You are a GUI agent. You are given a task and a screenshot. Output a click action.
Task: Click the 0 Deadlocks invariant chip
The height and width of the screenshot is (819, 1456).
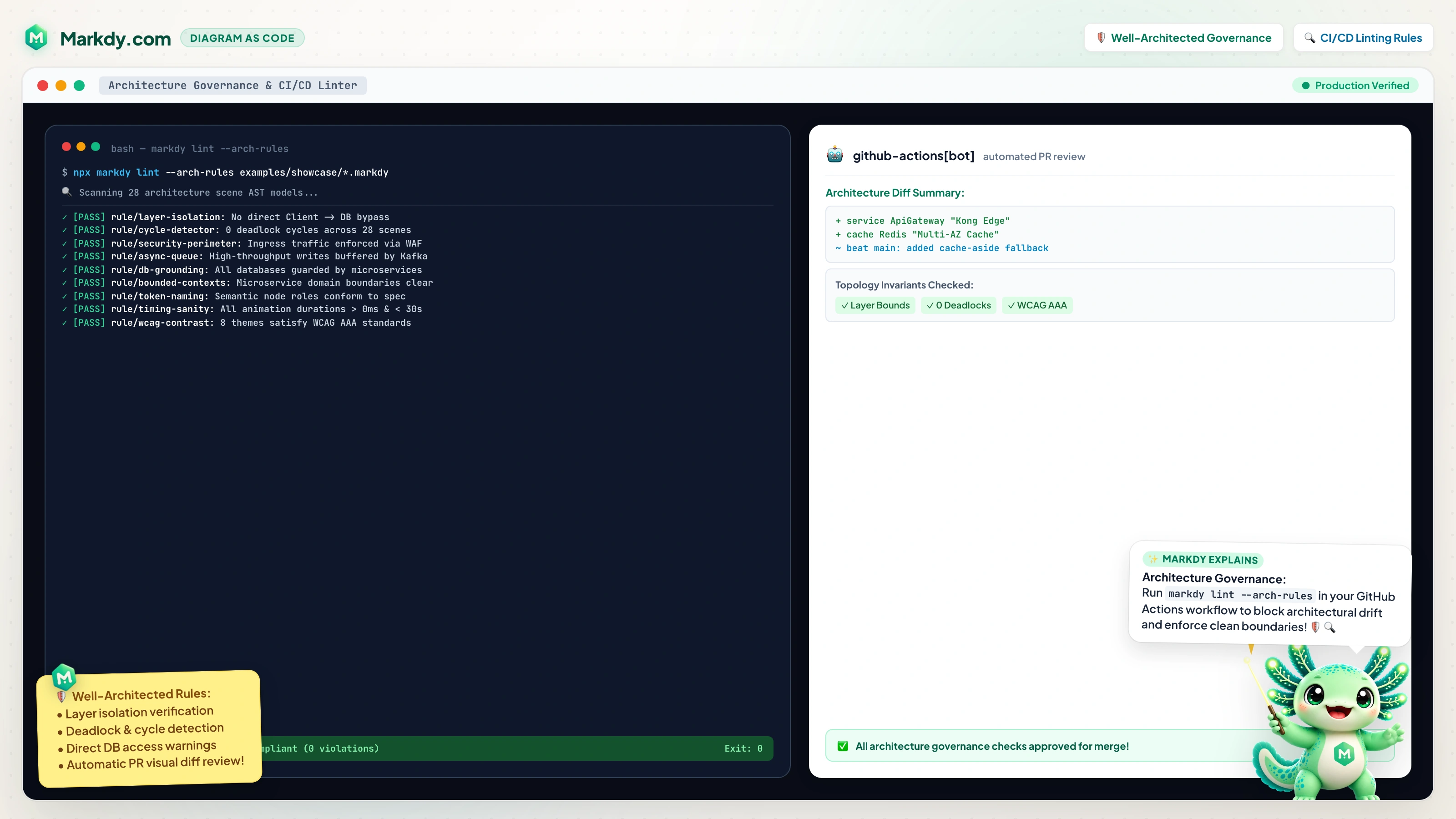pos(959,305)
